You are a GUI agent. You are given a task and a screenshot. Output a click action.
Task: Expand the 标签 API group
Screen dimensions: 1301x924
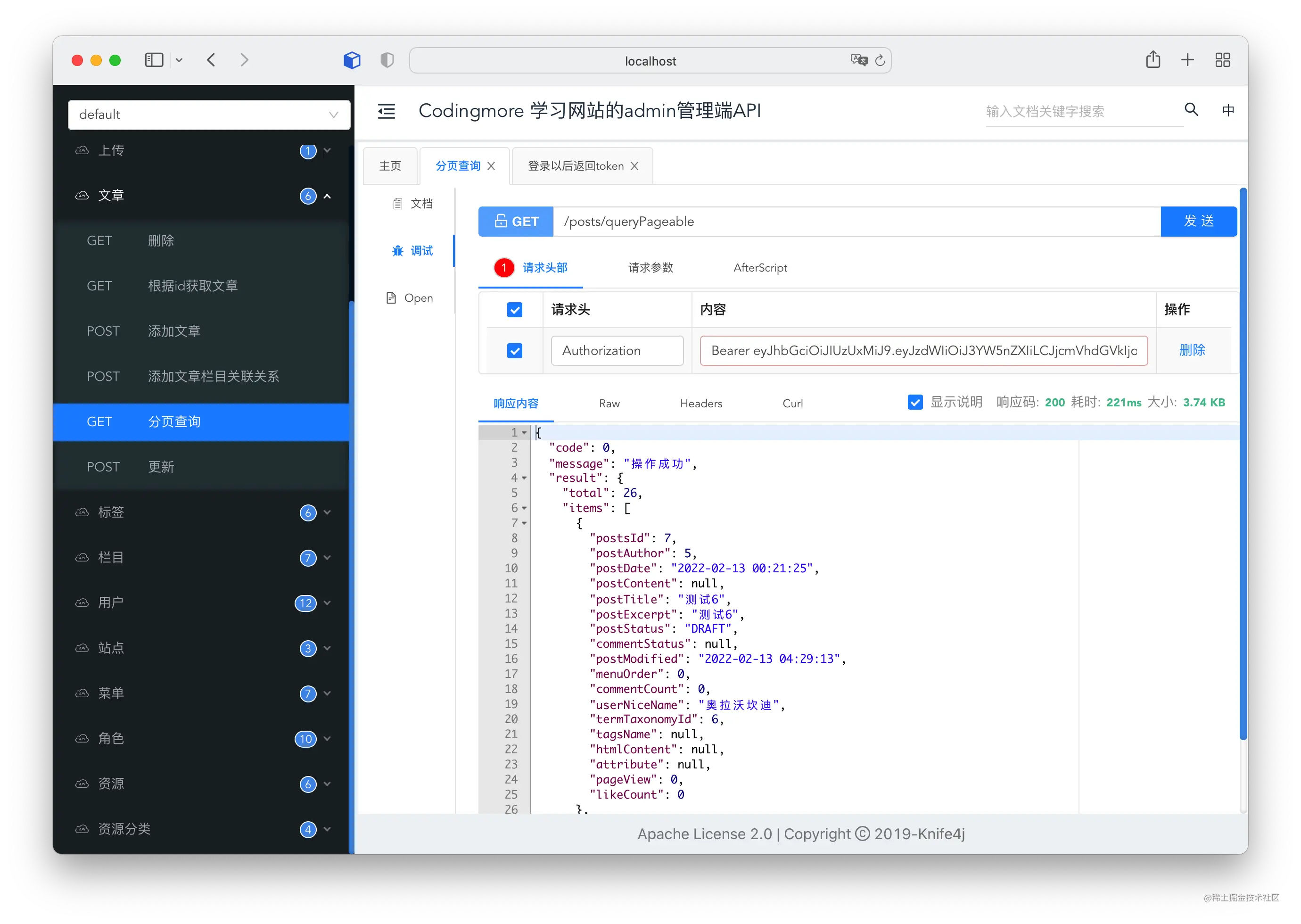pyautogui.click(x=203, y=512)
